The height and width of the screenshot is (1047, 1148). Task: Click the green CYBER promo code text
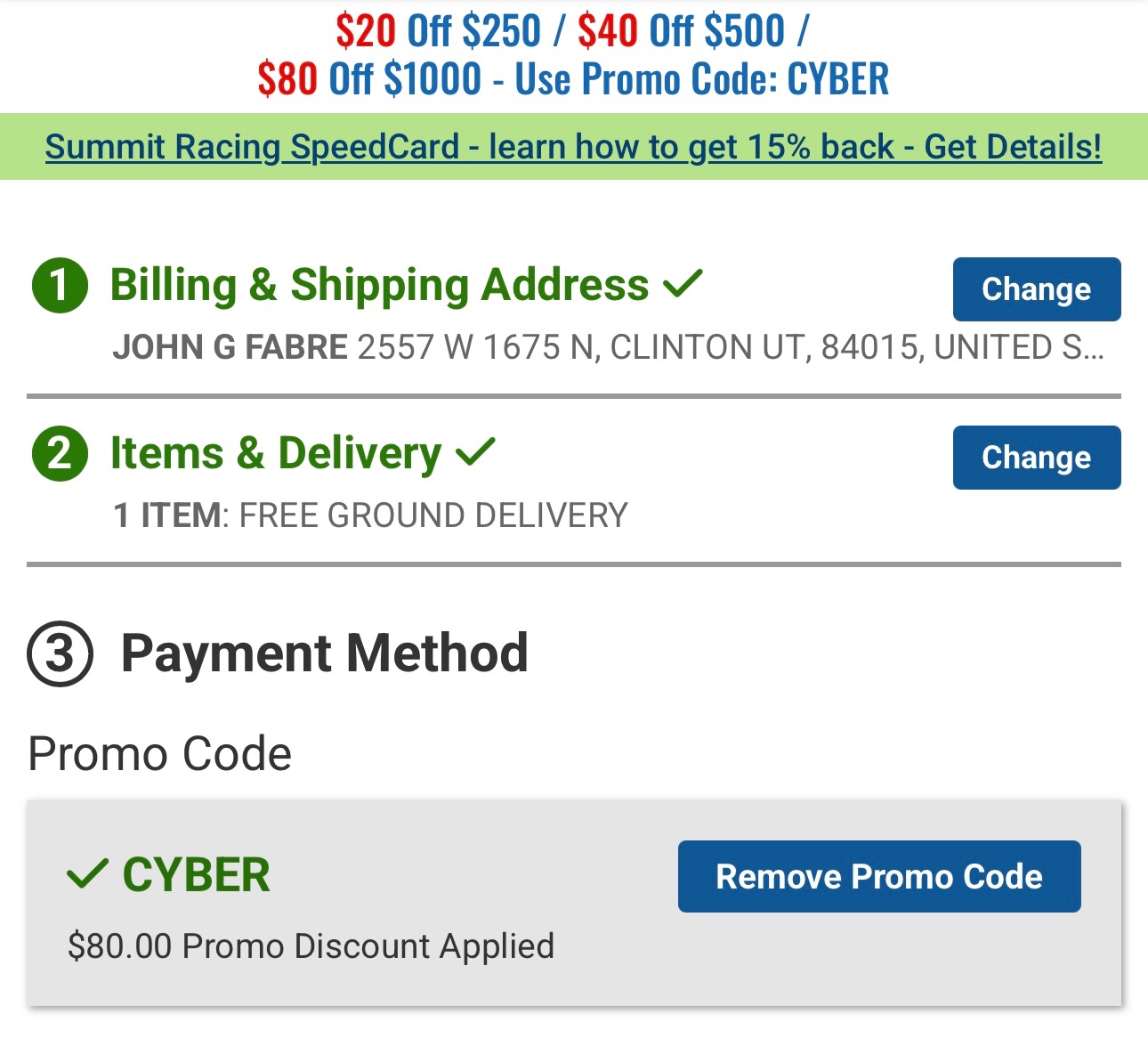click(196, 874)
